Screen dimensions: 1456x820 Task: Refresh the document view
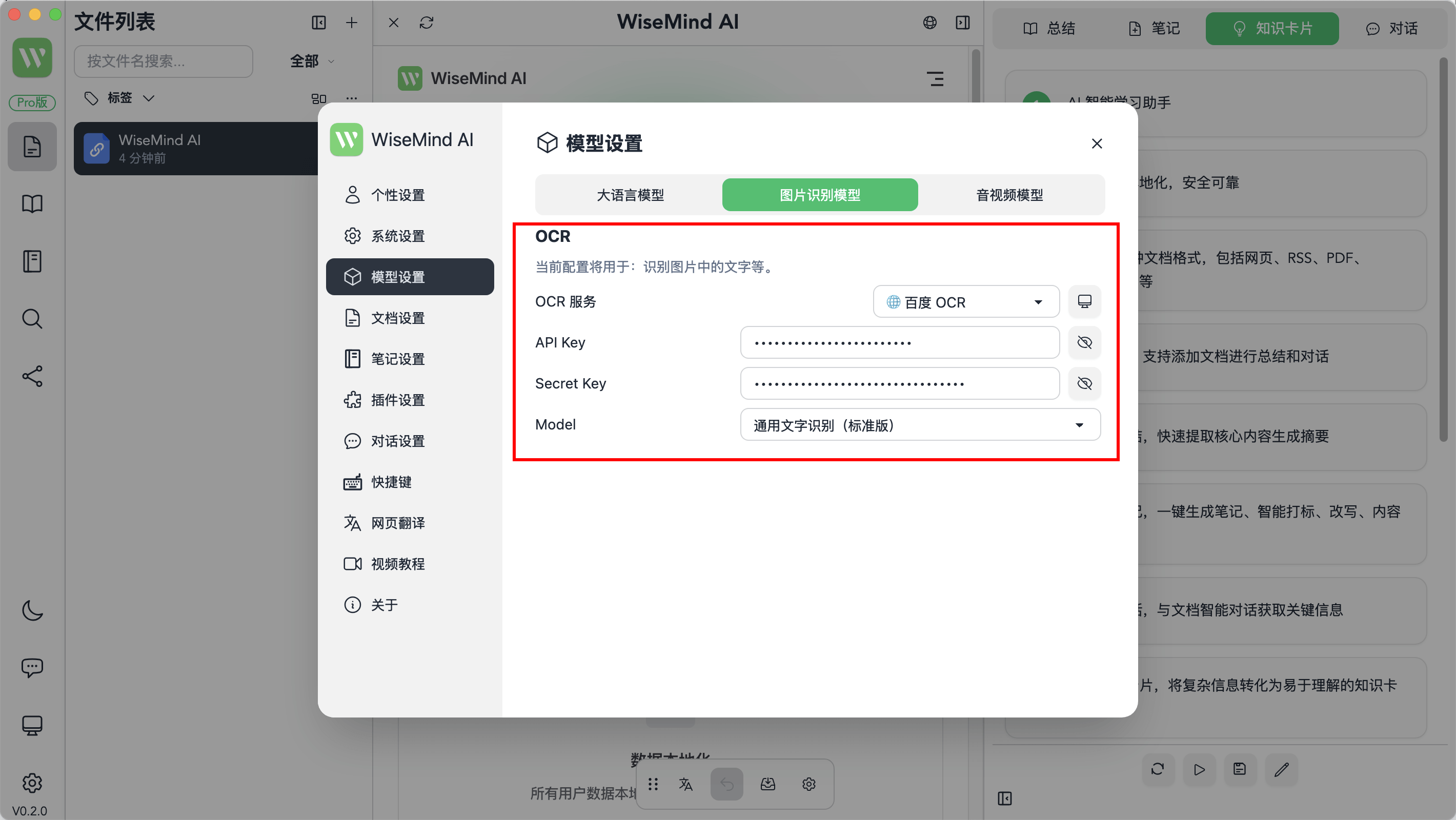coord(427,23)
